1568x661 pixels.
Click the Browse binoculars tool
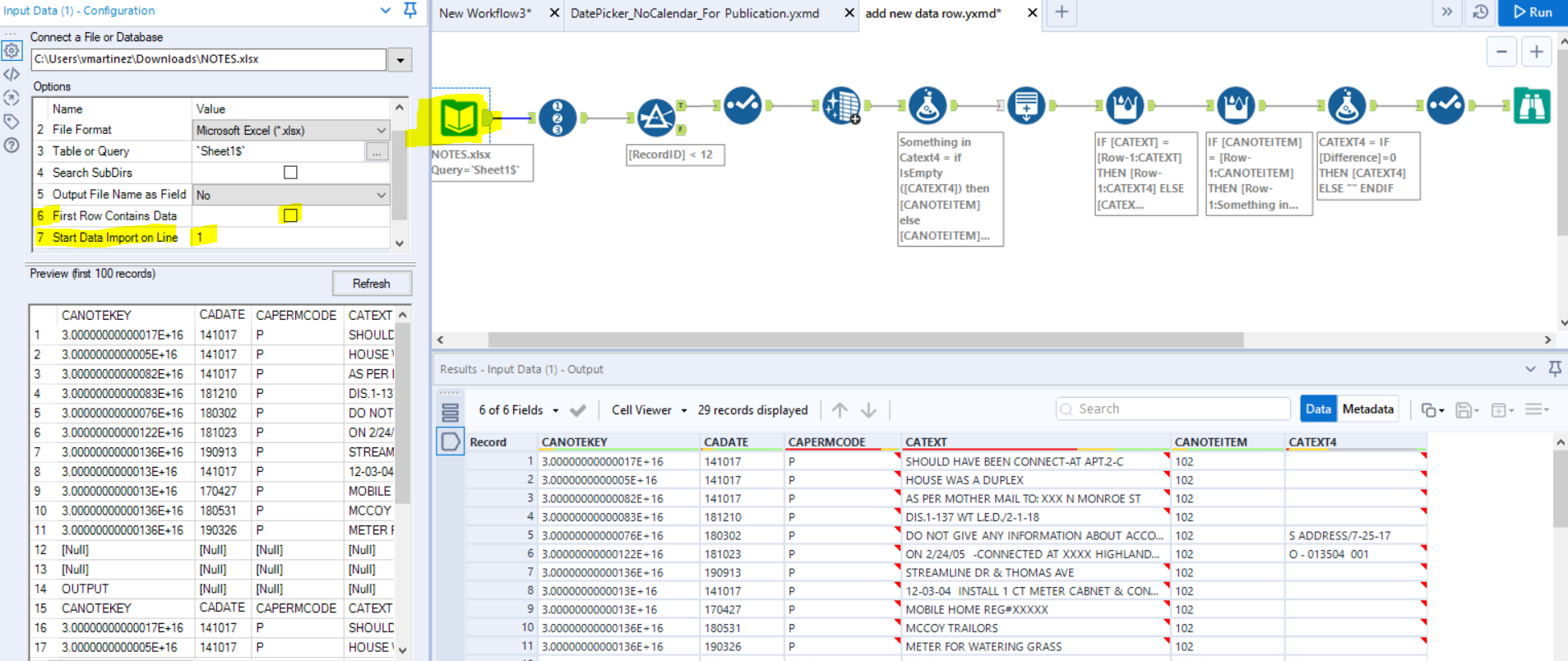coord(1531,106)
